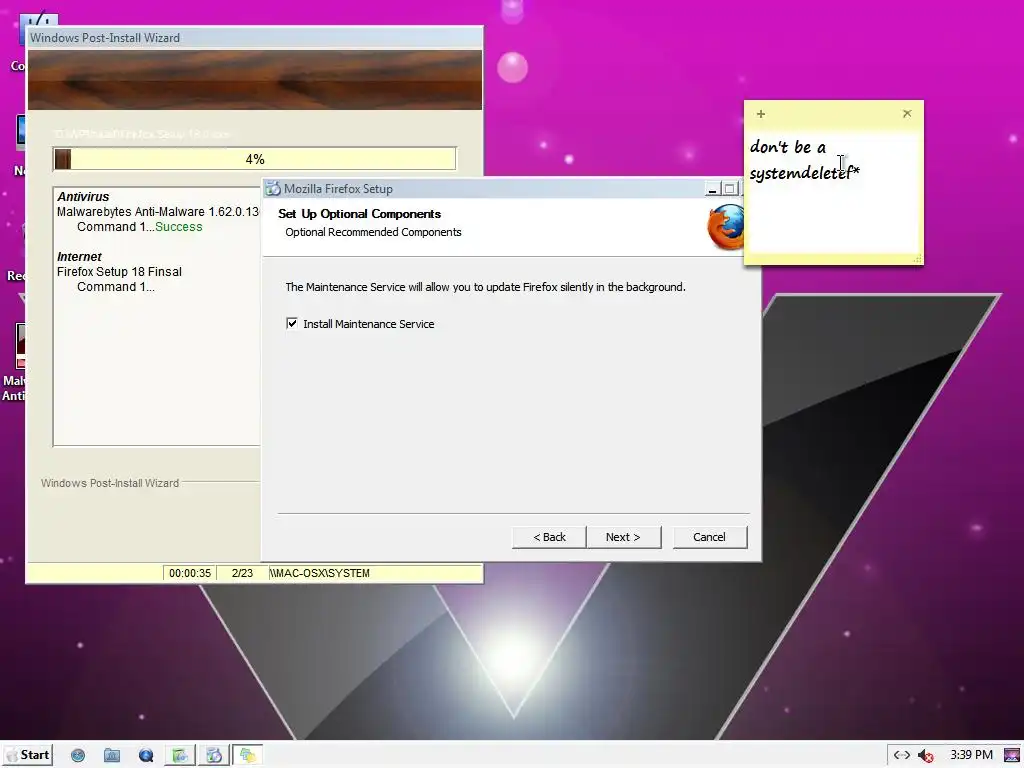Click inside the sticky note text
The height and width of the screenshot is (768, 1024).
pyautogui.click(x=805, y=160)
